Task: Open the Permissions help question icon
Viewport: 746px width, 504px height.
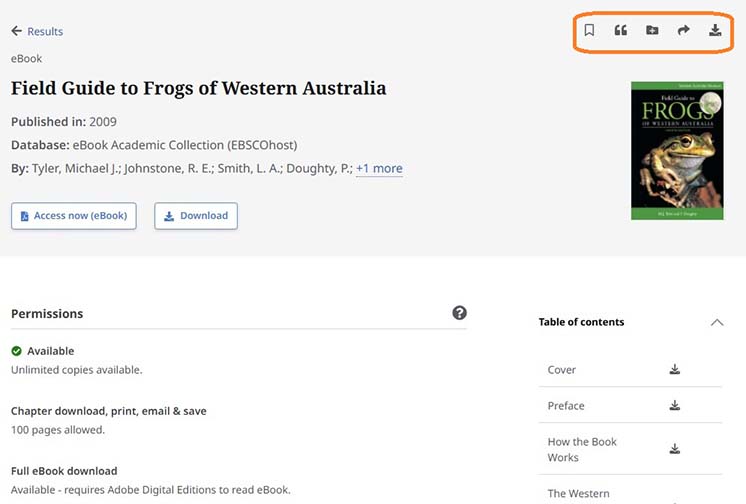Action: point(459,313)
